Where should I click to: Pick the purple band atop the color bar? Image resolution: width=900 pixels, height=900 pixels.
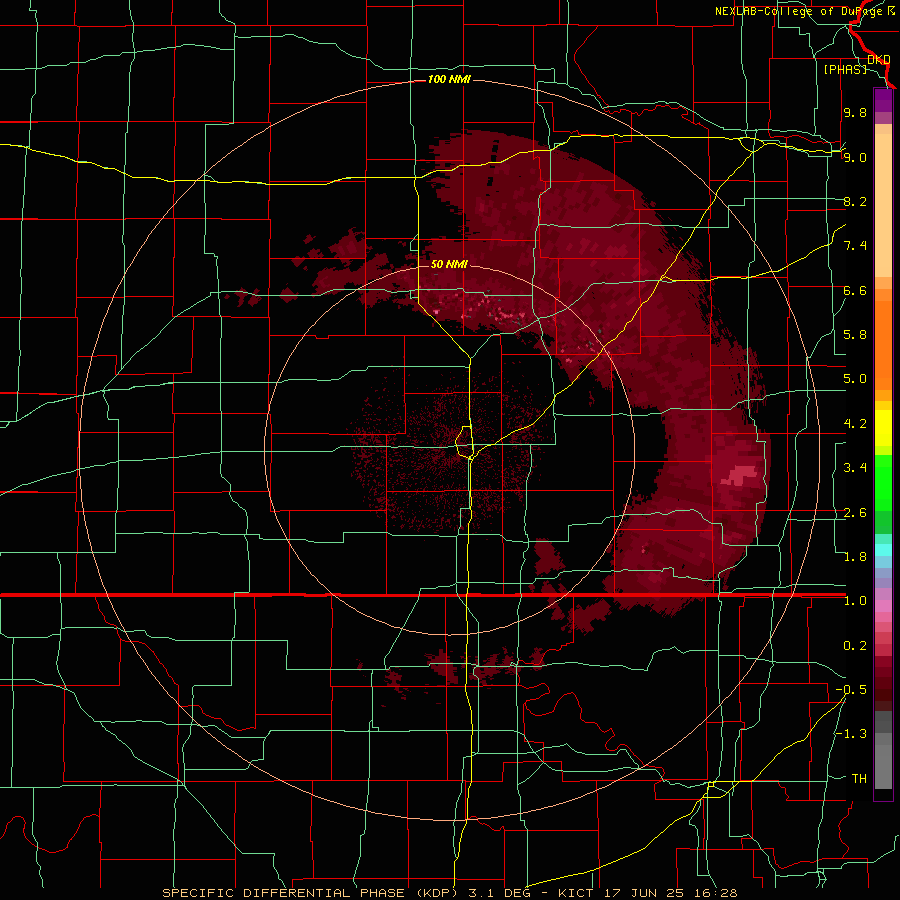click(883, 101)
